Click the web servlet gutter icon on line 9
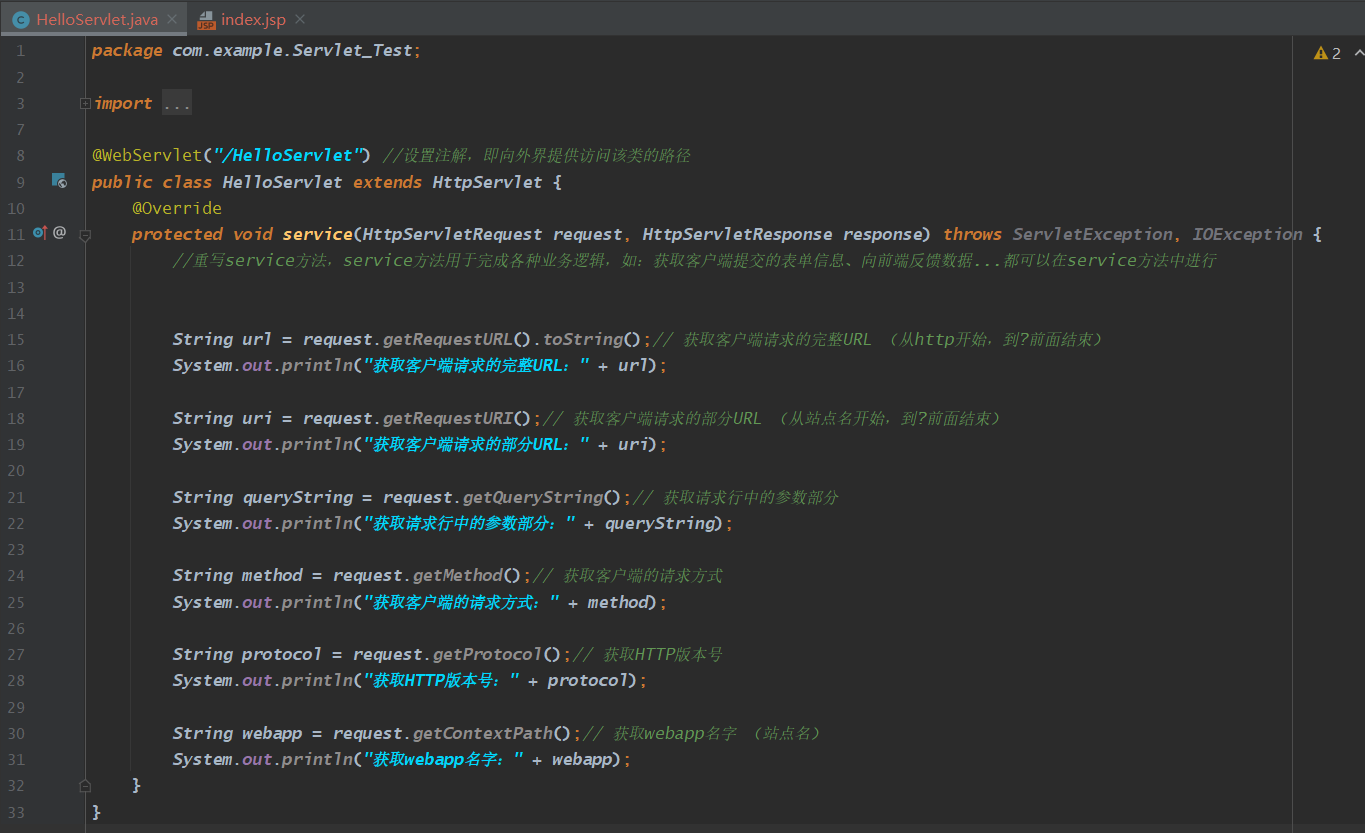This screenshot has height=833, width=1365. 59,181
